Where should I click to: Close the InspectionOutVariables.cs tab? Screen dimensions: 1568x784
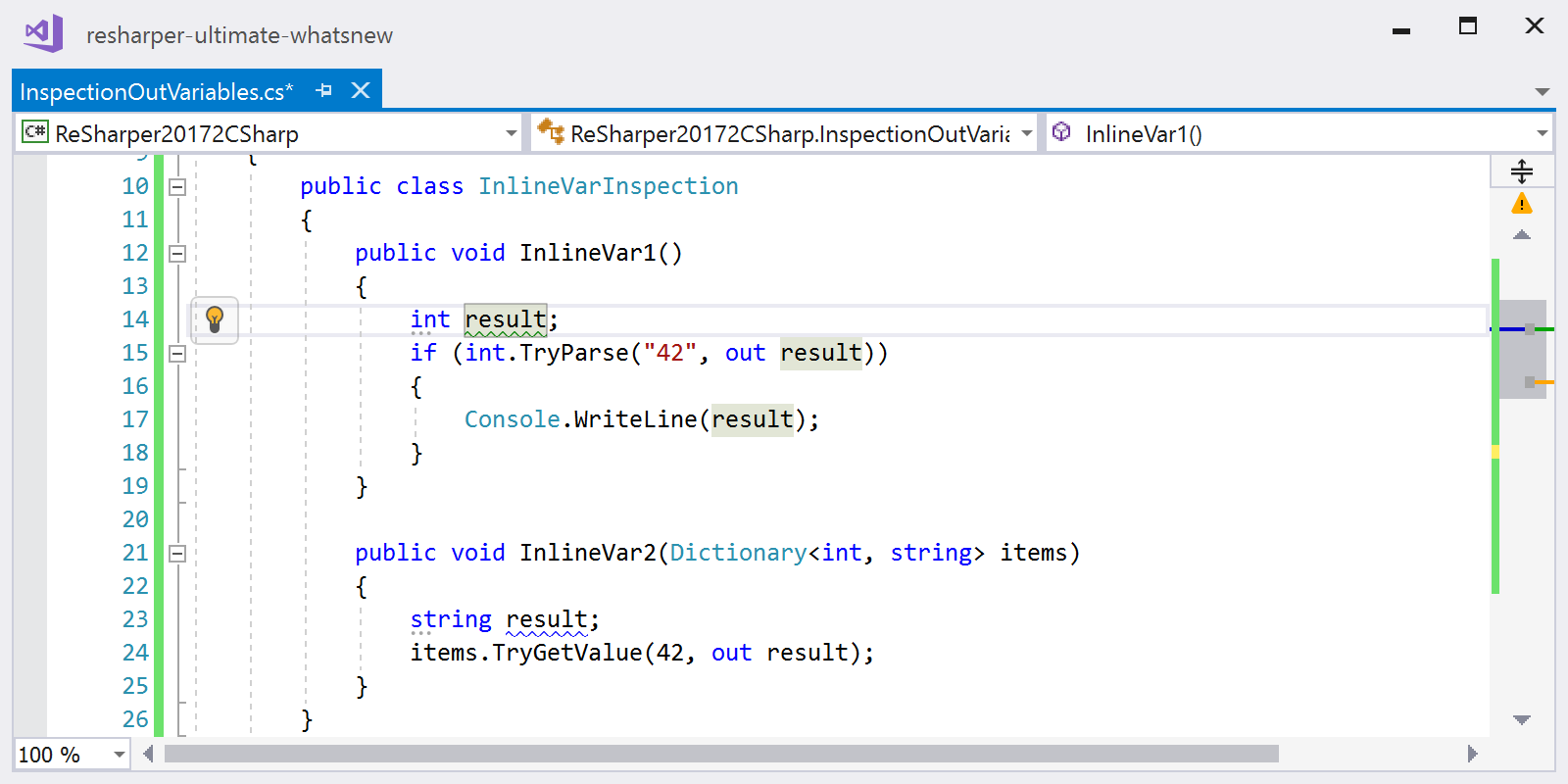click(x=361, y=90)
